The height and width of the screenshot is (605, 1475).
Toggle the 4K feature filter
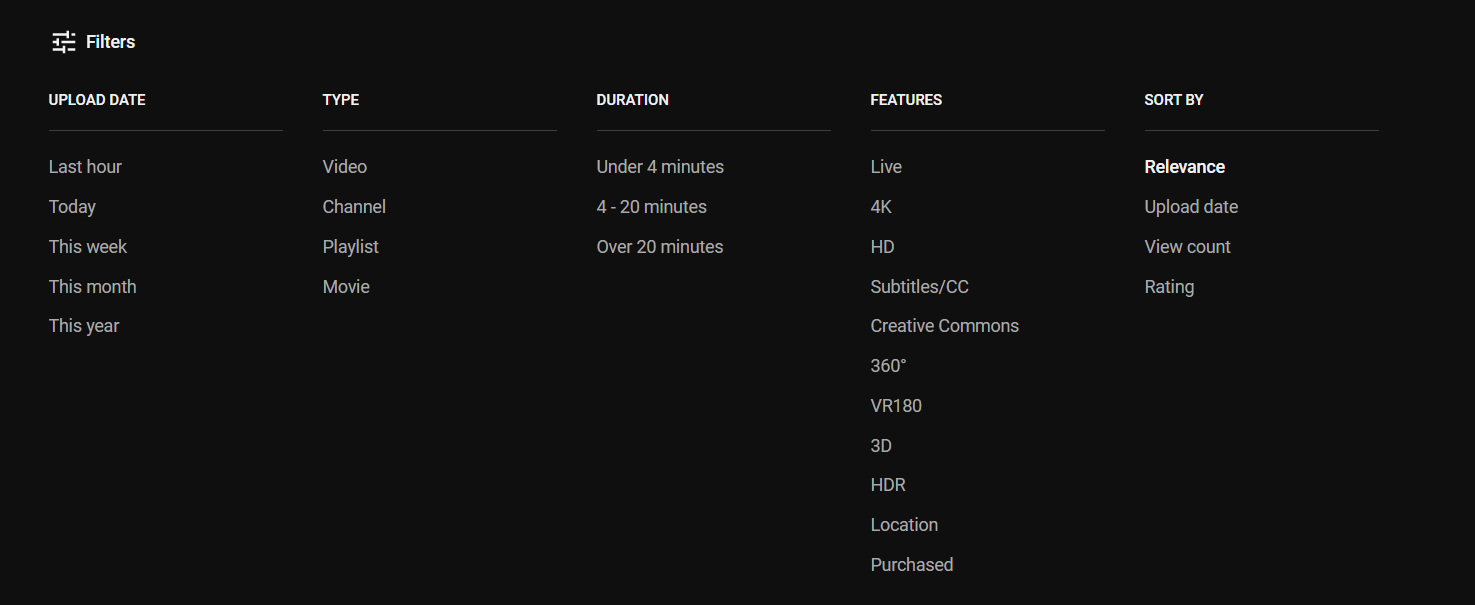click(881, 207)
